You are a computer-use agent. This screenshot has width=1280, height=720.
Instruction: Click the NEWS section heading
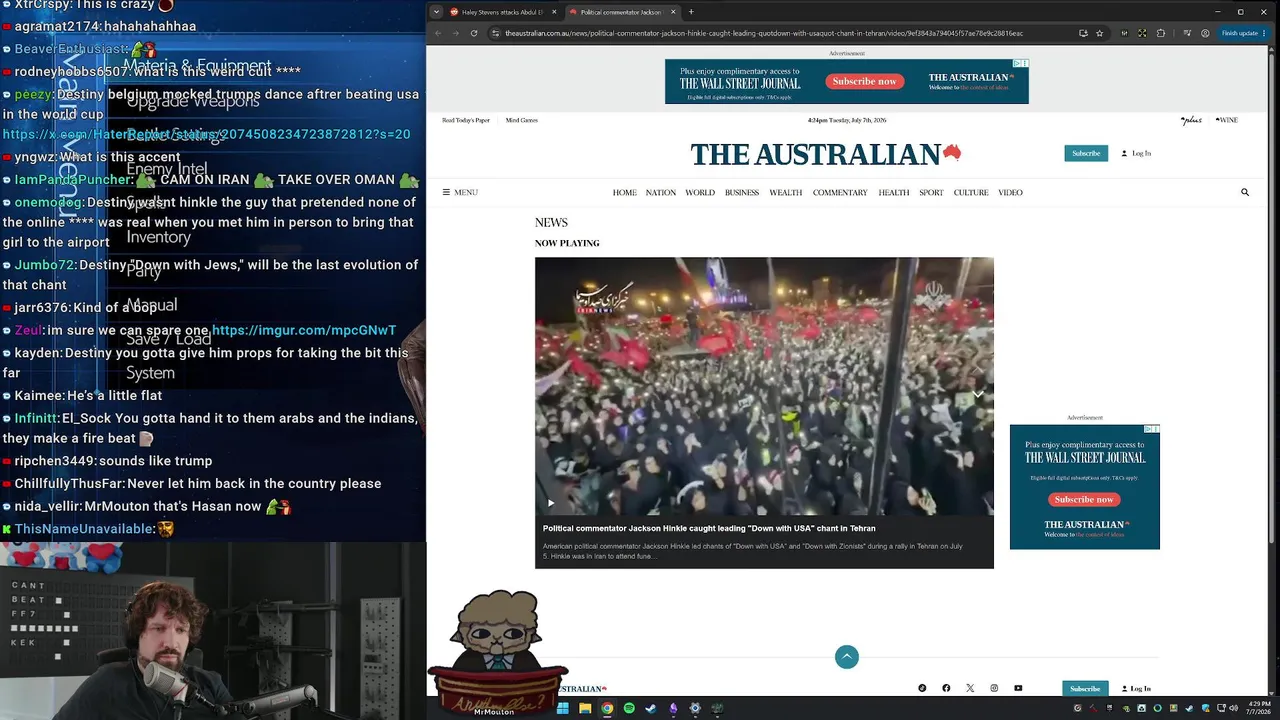[551, 222]
